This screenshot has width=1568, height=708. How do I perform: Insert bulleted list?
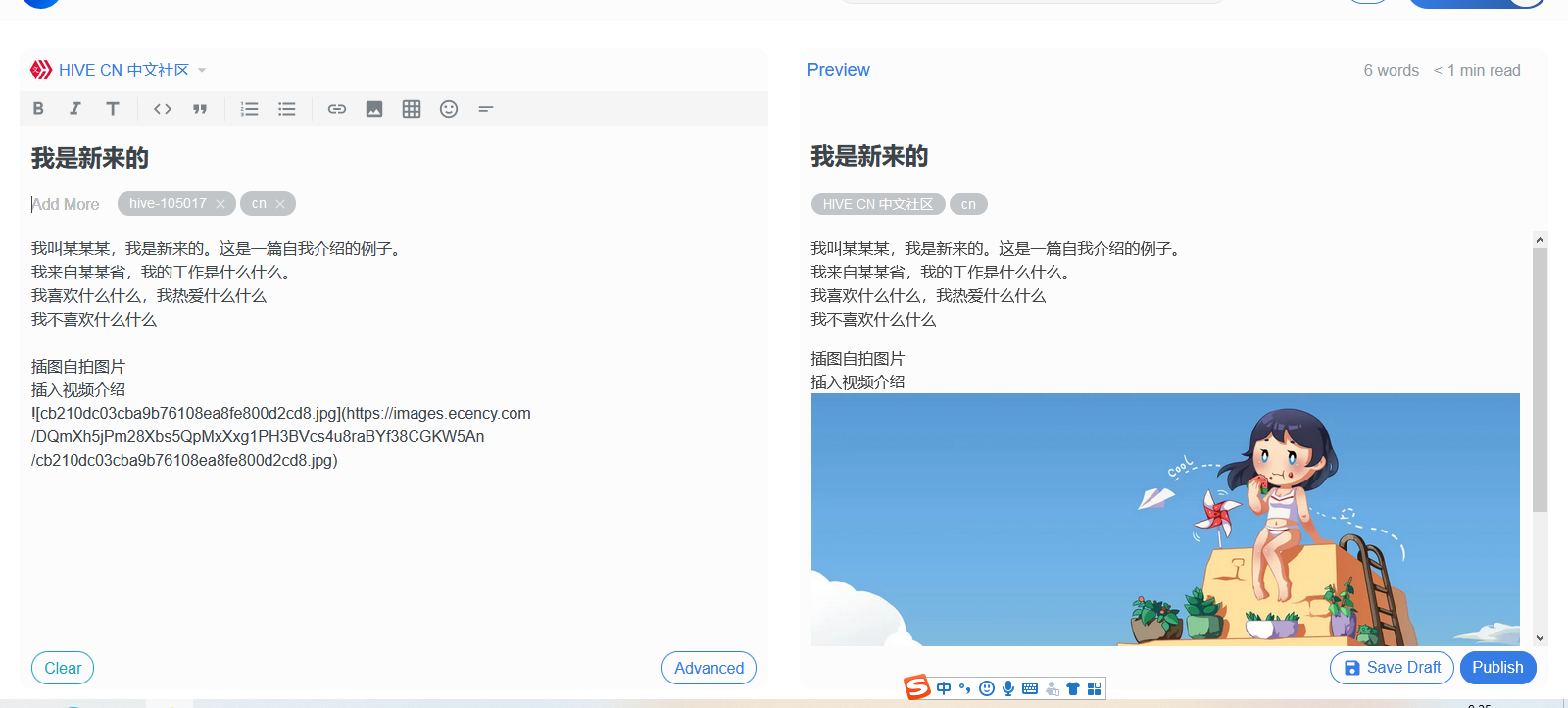click(287, 109)
